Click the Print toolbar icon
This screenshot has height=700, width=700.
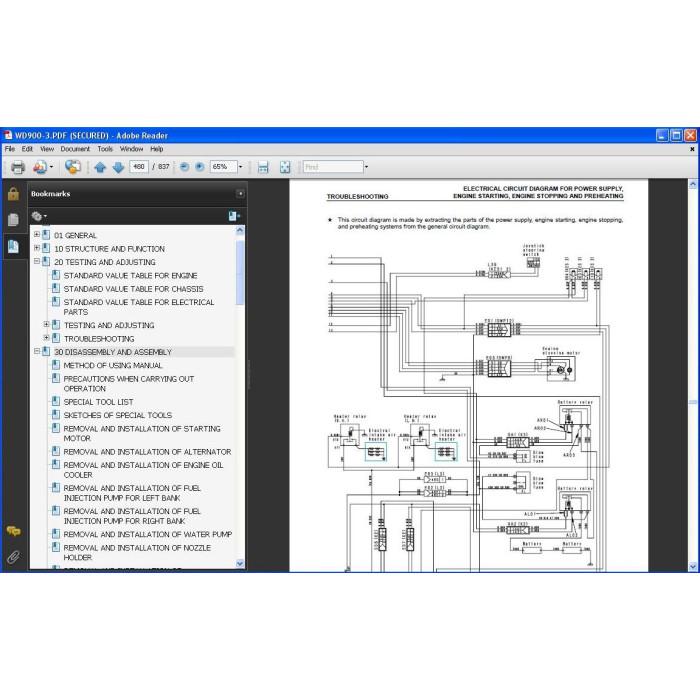pos(17,167)
